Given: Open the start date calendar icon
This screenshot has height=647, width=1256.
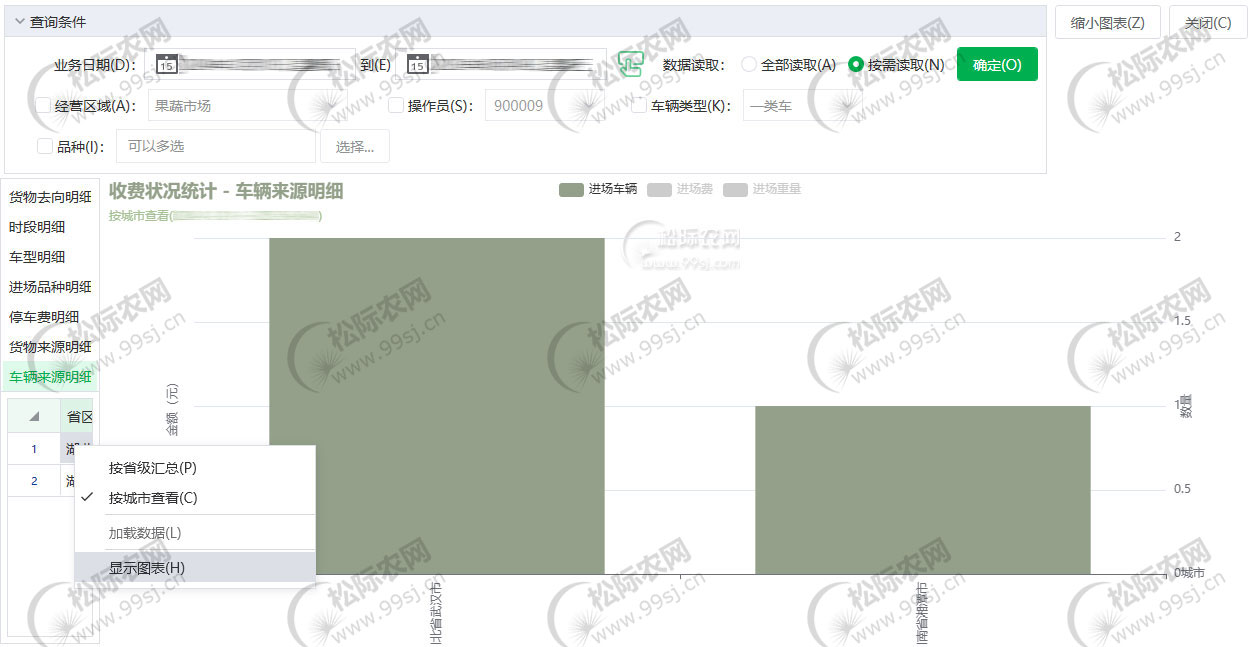Looking at the screenshot, I should [167, 65].
